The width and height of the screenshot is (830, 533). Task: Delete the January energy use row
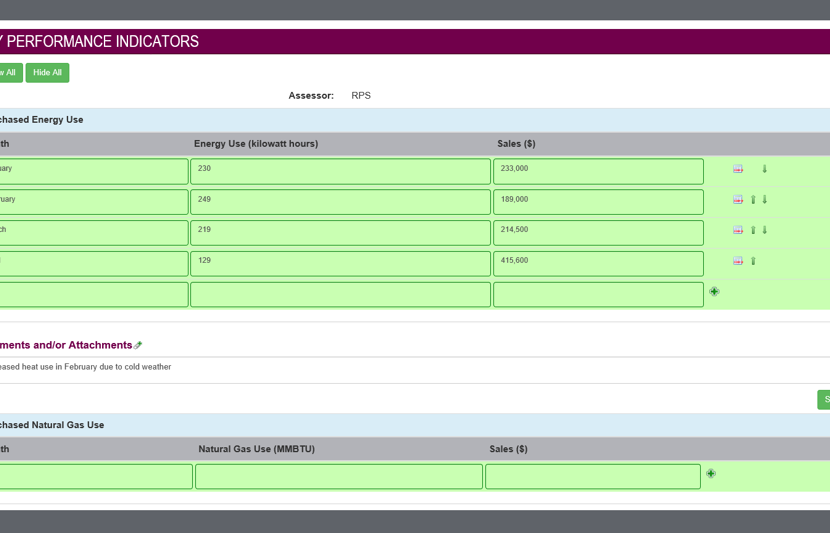click(x=738, y=170)
